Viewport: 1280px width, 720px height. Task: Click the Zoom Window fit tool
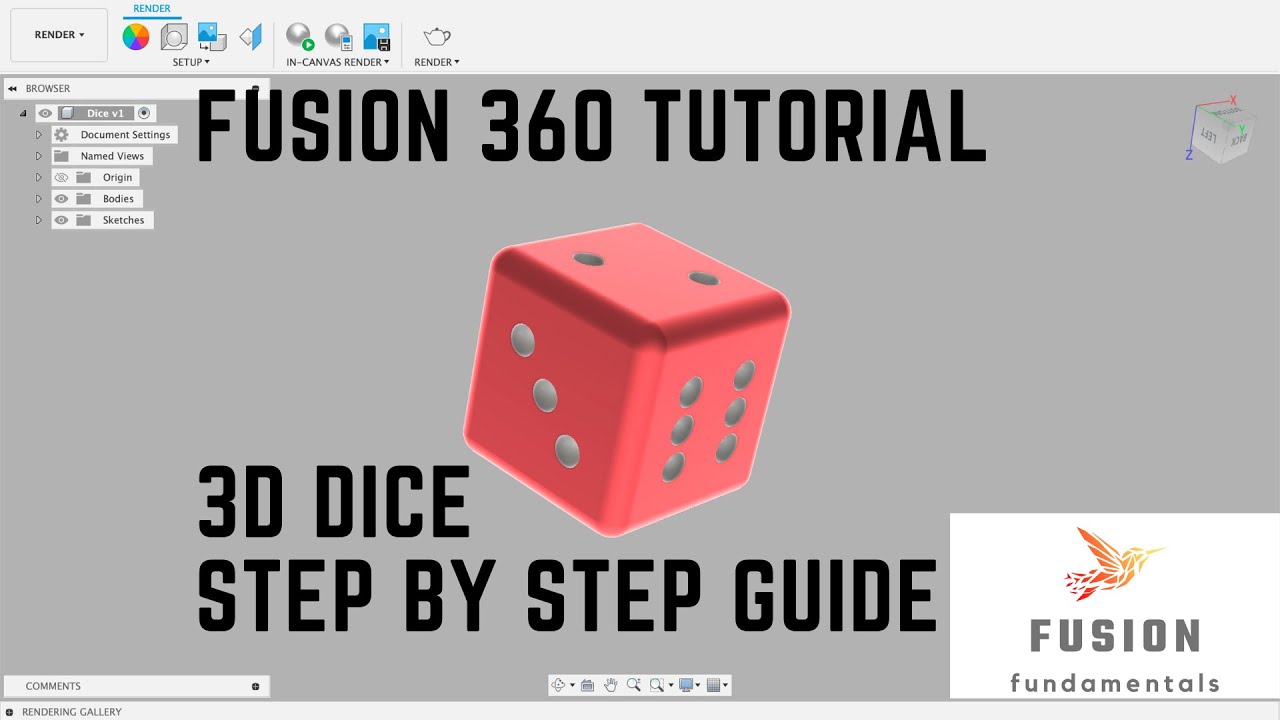click(x=657, y=685)
